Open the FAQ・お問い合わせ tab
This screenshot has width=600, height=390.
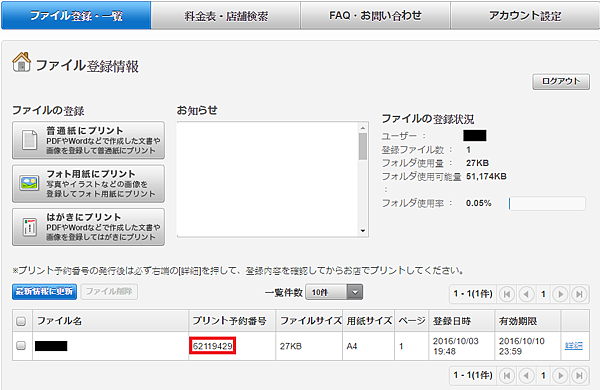coord(375,15)
